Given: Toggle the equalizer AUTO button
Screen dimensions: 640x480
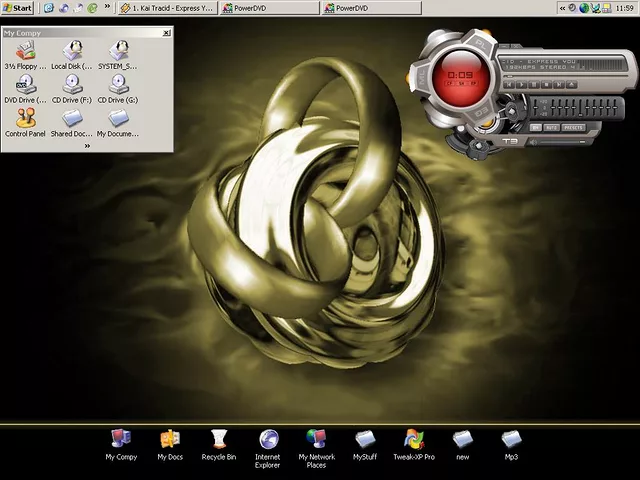Looking at the screenshot, I should (551, 128).
